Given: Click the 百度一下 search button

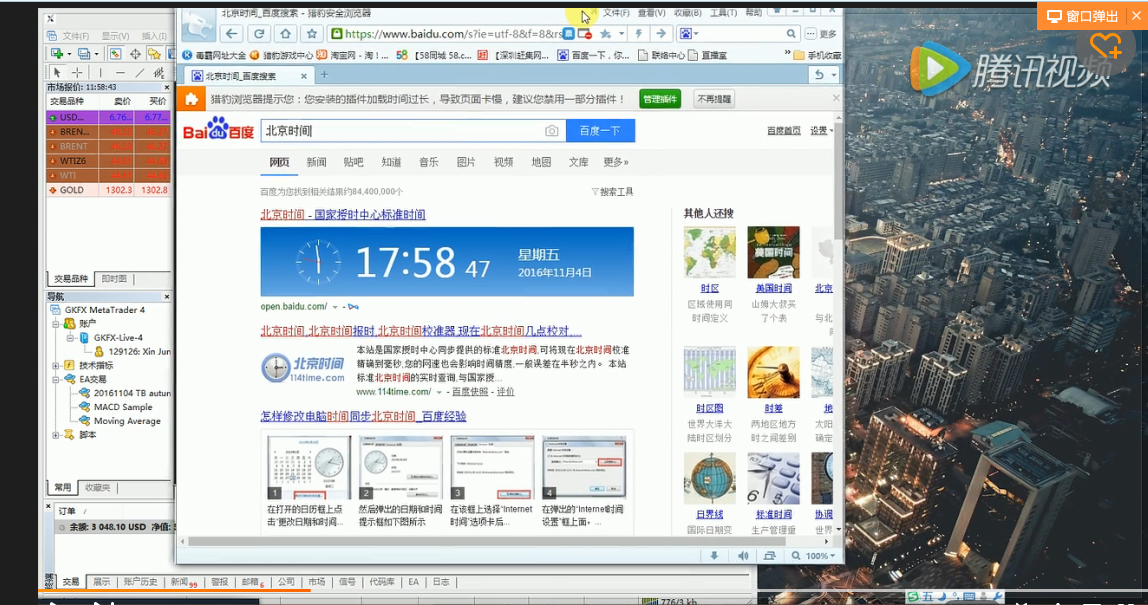Looking at the screenshot, I should (600, 130).
